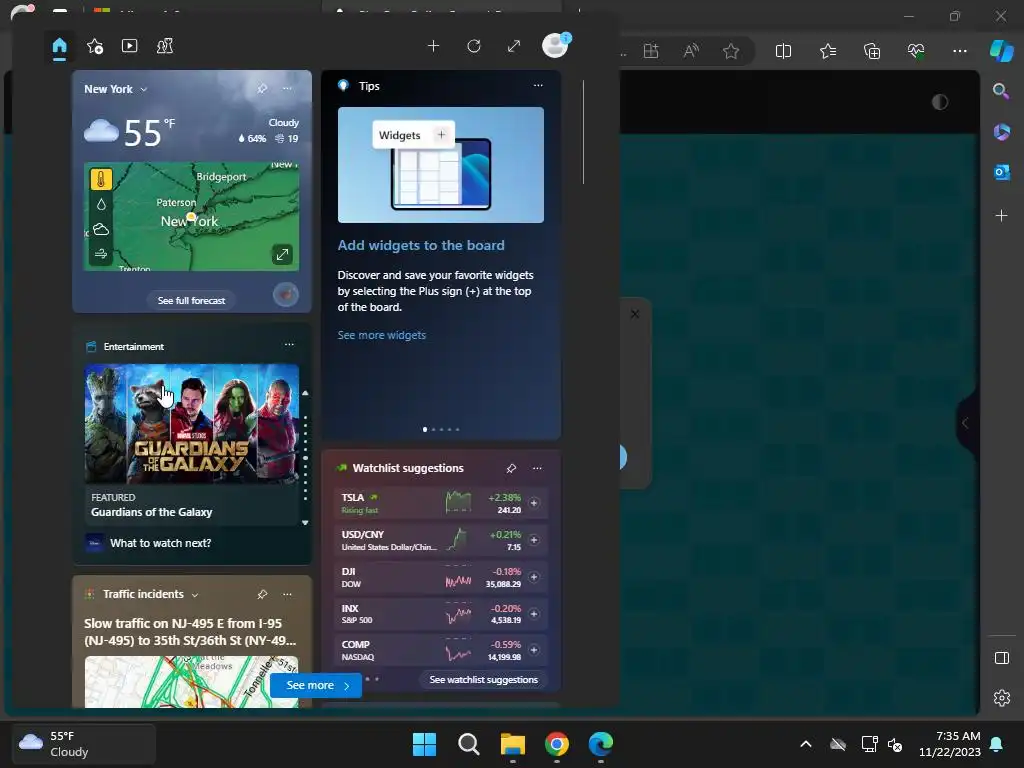Open Copilot in Edge

[1001, 51]
